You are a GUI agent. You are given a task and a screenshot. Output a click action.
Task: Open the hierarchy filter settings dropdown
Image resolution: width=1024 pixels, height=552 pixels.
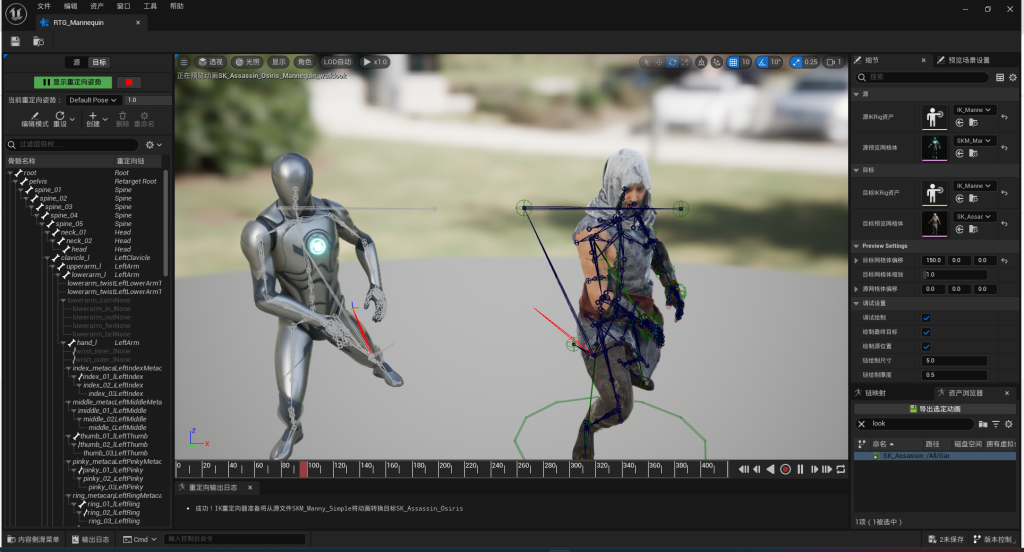click(153, 144)
